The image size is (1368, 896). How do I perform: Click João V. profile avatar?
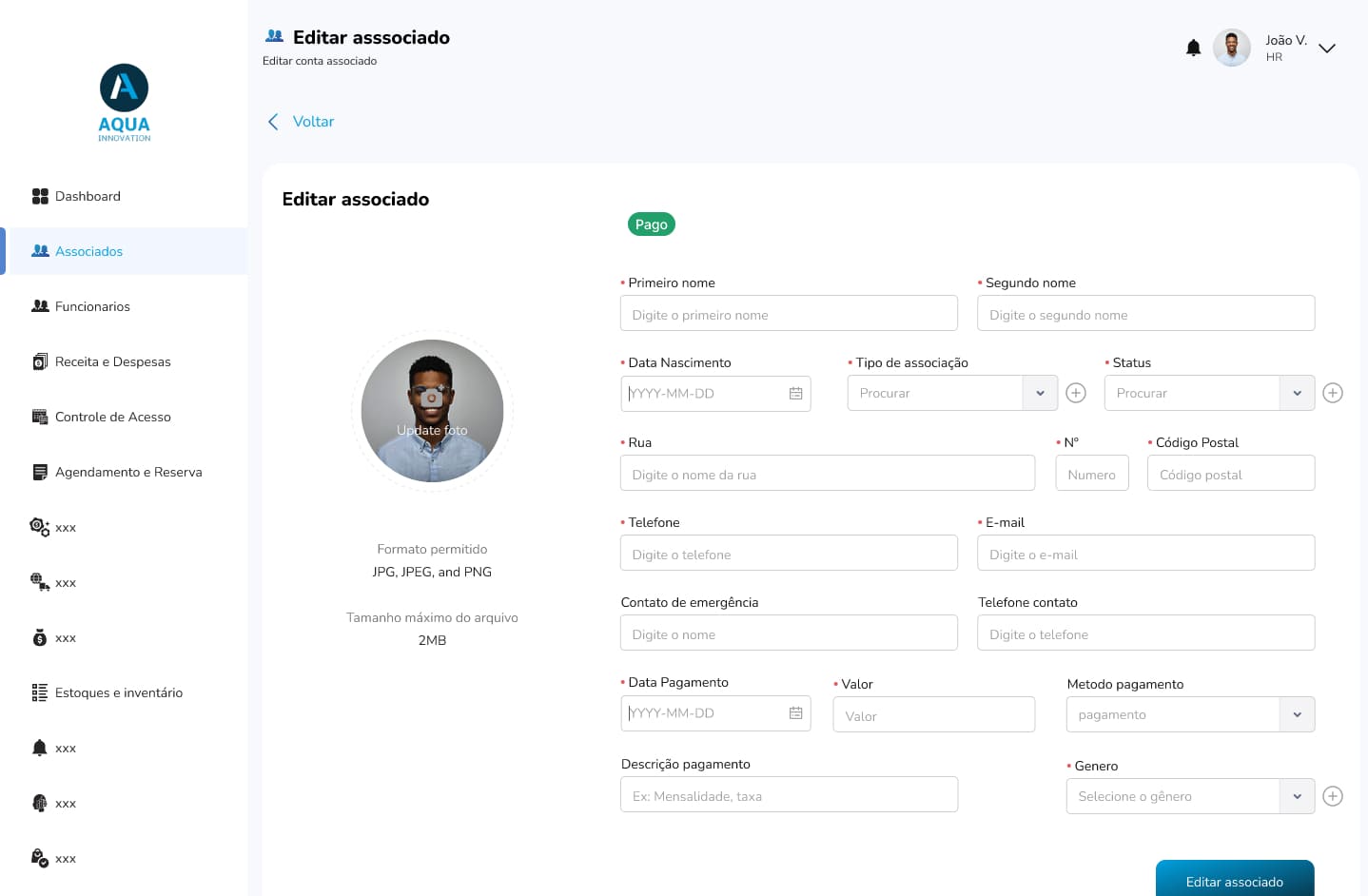point(1231,48)
